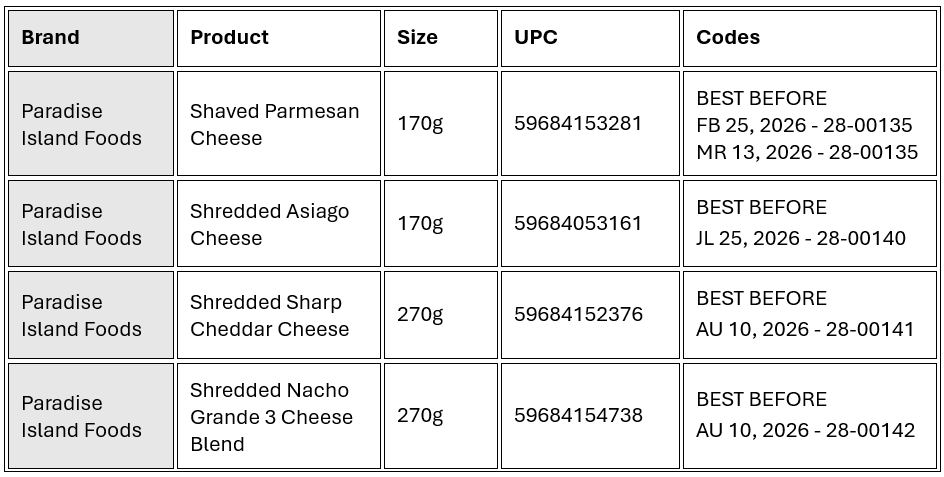Select UPC 59684153281
The width and height of the screenshot is (944, 477).
click(x=578, y=124)
